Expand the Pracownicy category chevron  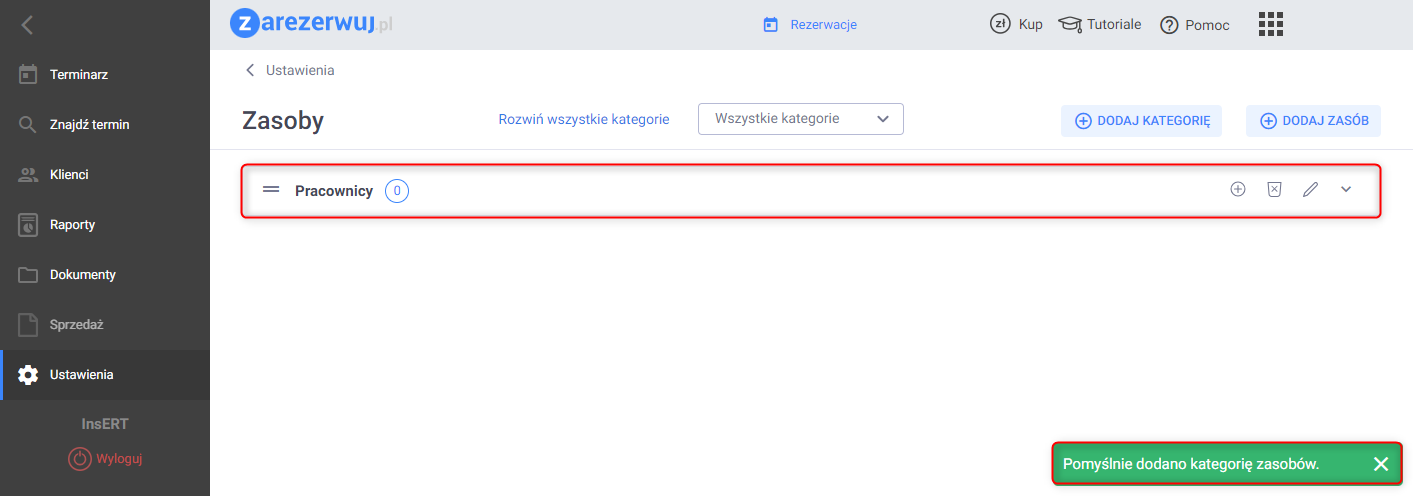tap(1346, 189)
